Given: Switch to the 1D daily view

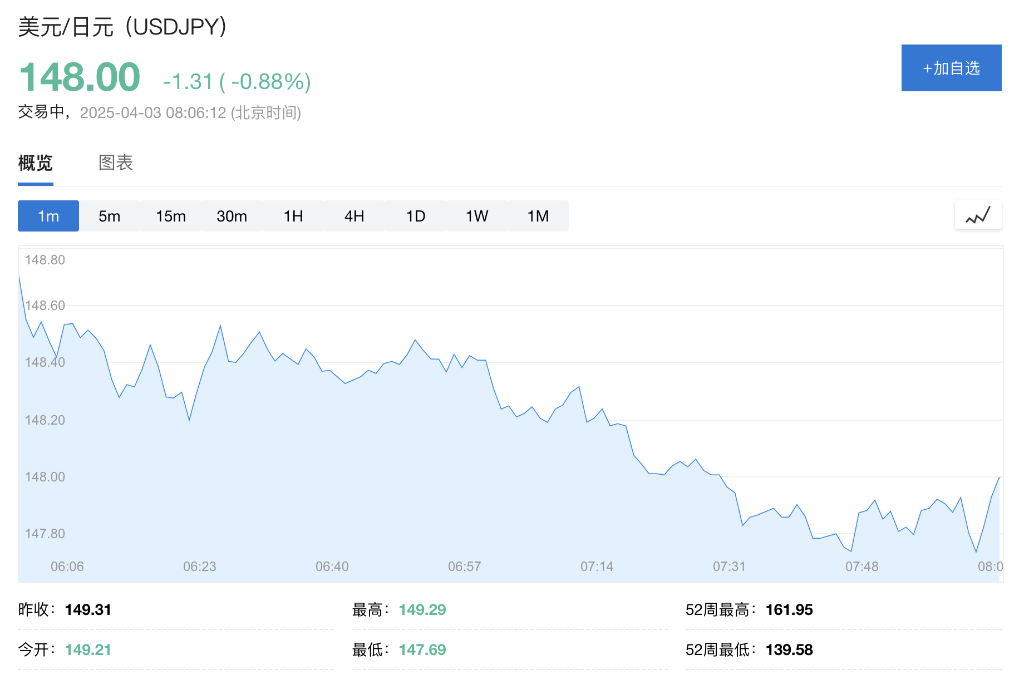Looking at the screenshot, I should pyautogui.click(x=415, y=216).
